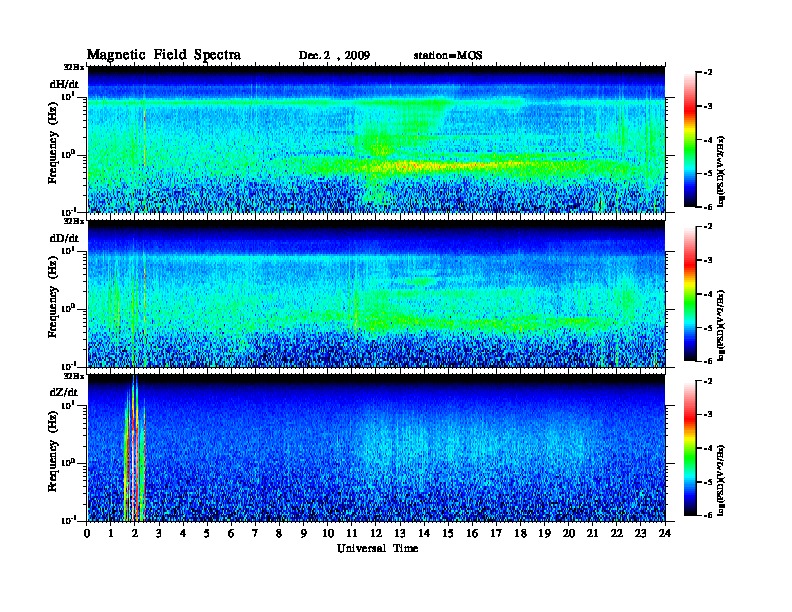
Task: Click the dD/dt spectrogram color scale bar
Action: point(690,293)
